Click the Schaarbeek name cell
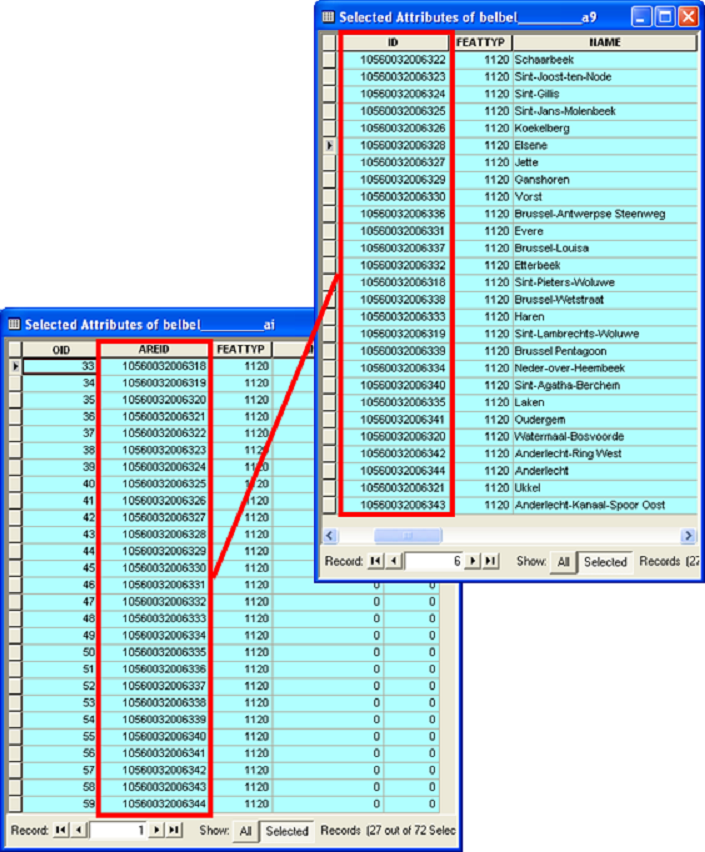 tap(605, 60)
